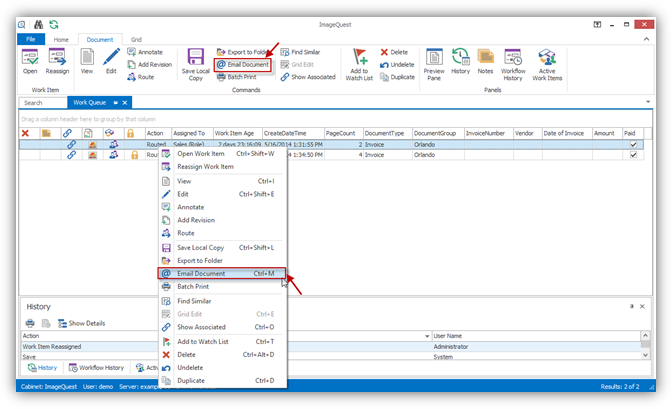
Task: Click Duplicate in the ribbon
Action: (397, 77)
